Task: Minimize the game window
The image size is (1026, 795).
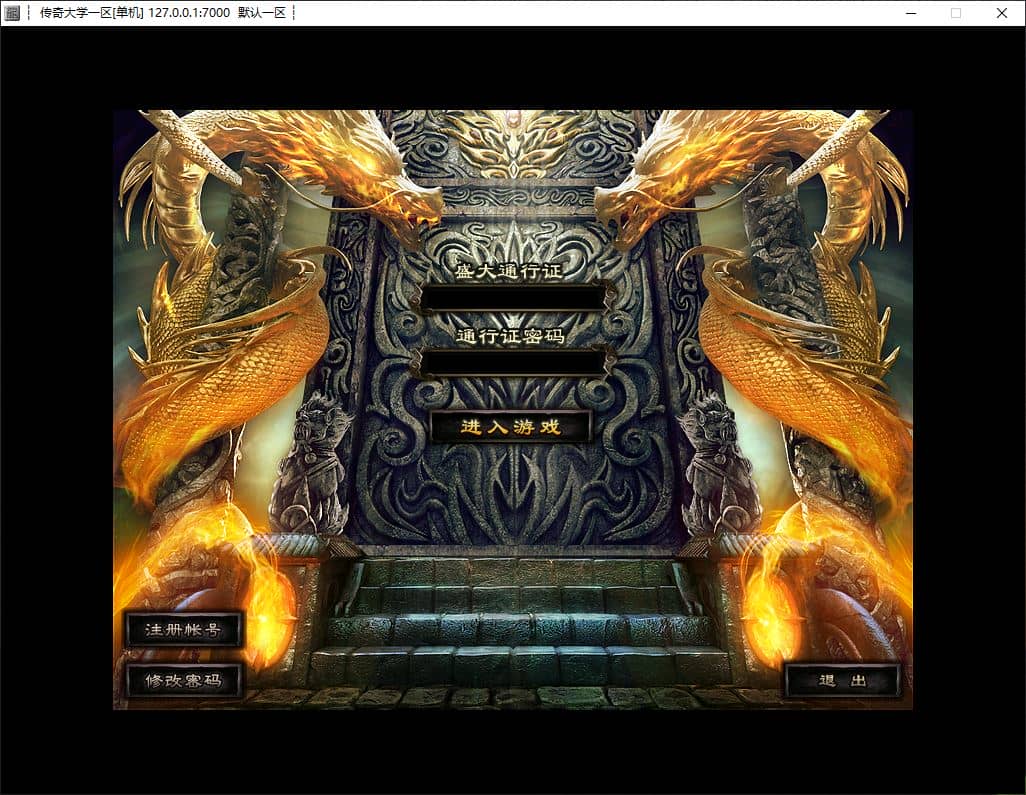Action: (x=911, y=13)
